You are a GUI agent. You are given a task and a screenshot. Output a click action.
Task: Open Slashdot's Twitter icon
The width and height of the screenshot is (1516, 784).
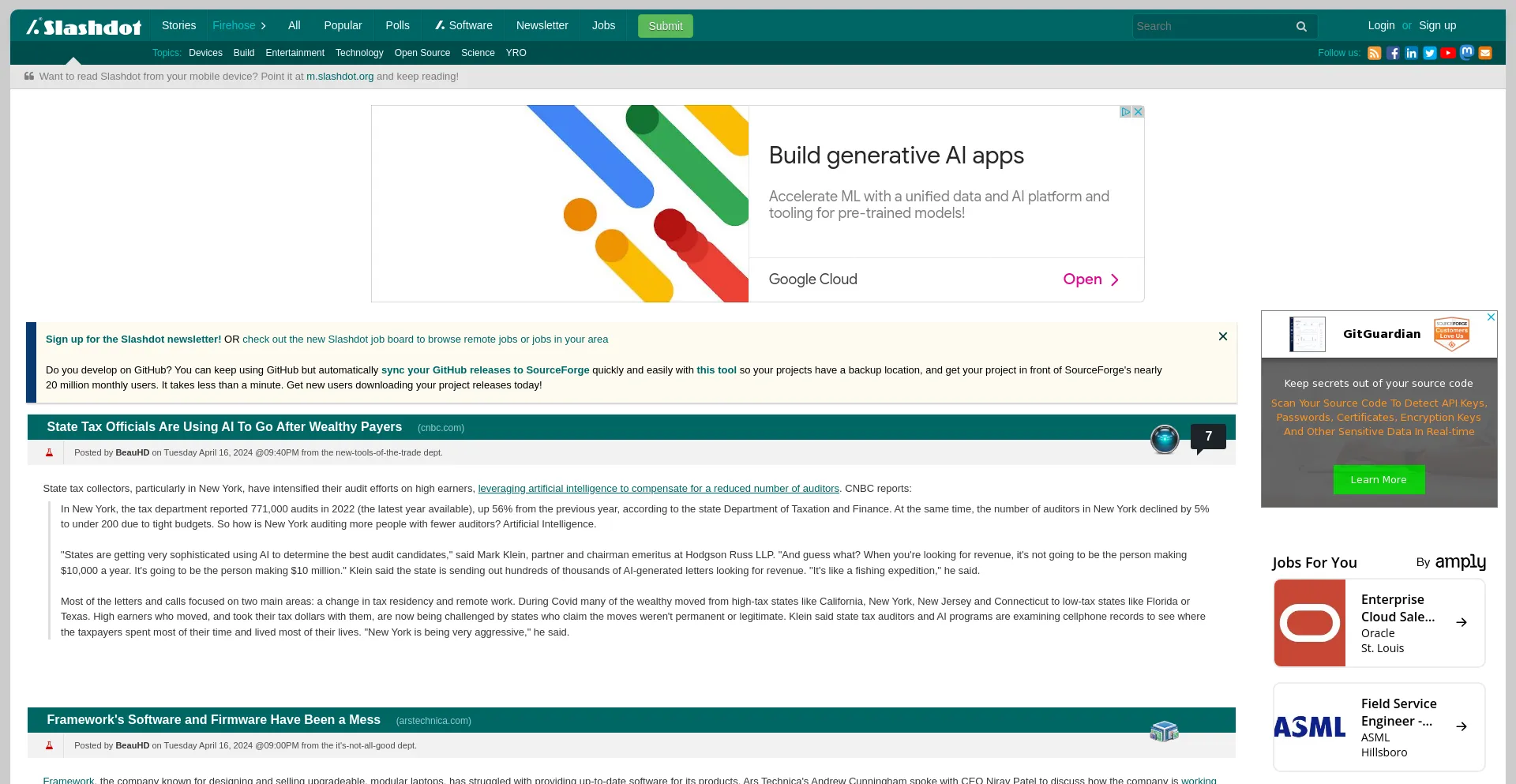(1430, 53)
